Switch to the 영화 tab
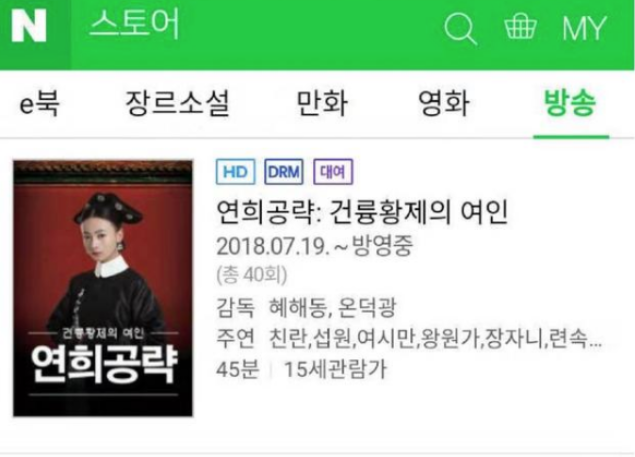 pos(444,103)
